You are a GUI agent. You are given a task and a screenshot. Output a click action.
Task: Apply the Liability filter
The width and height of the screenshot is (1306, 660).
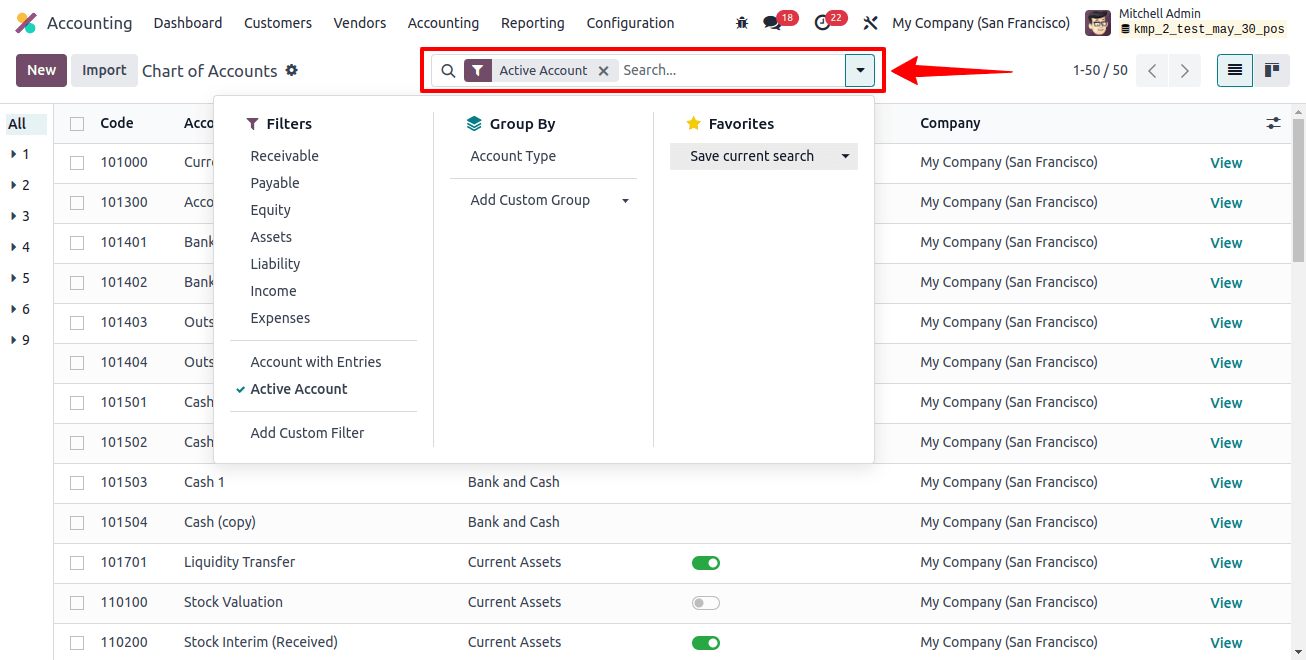coord(275,264)
